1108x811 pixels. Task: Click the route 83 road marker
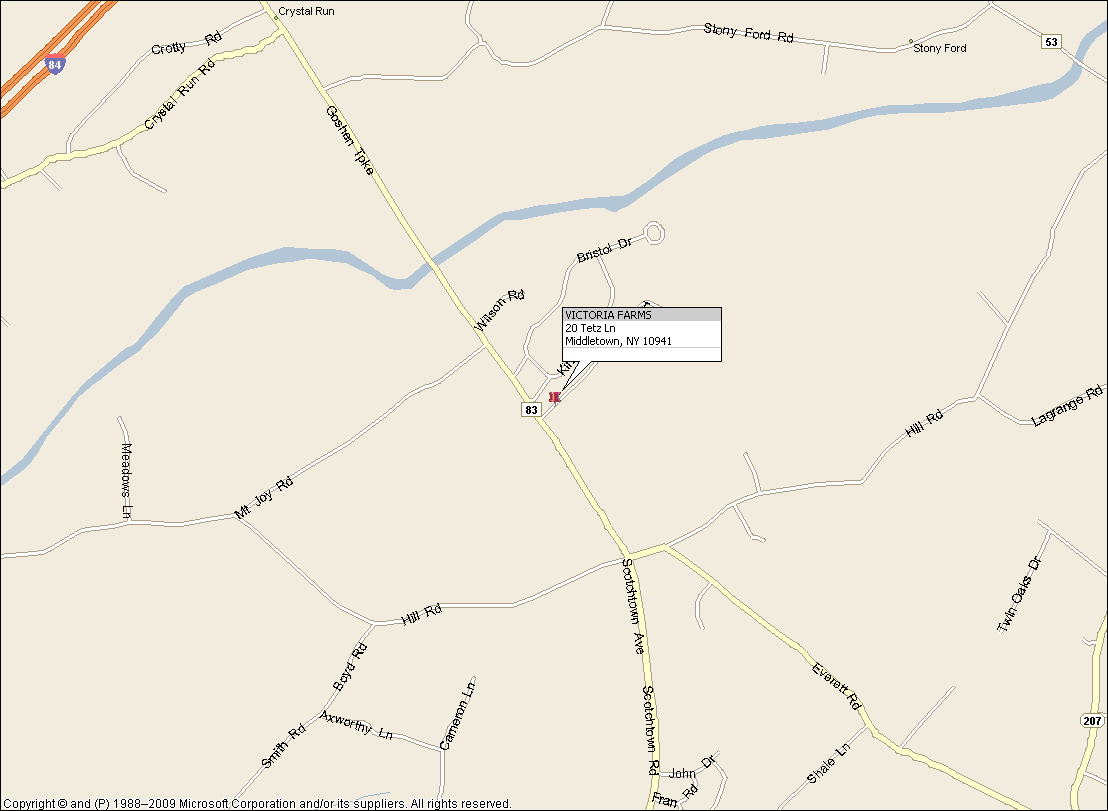531,410
